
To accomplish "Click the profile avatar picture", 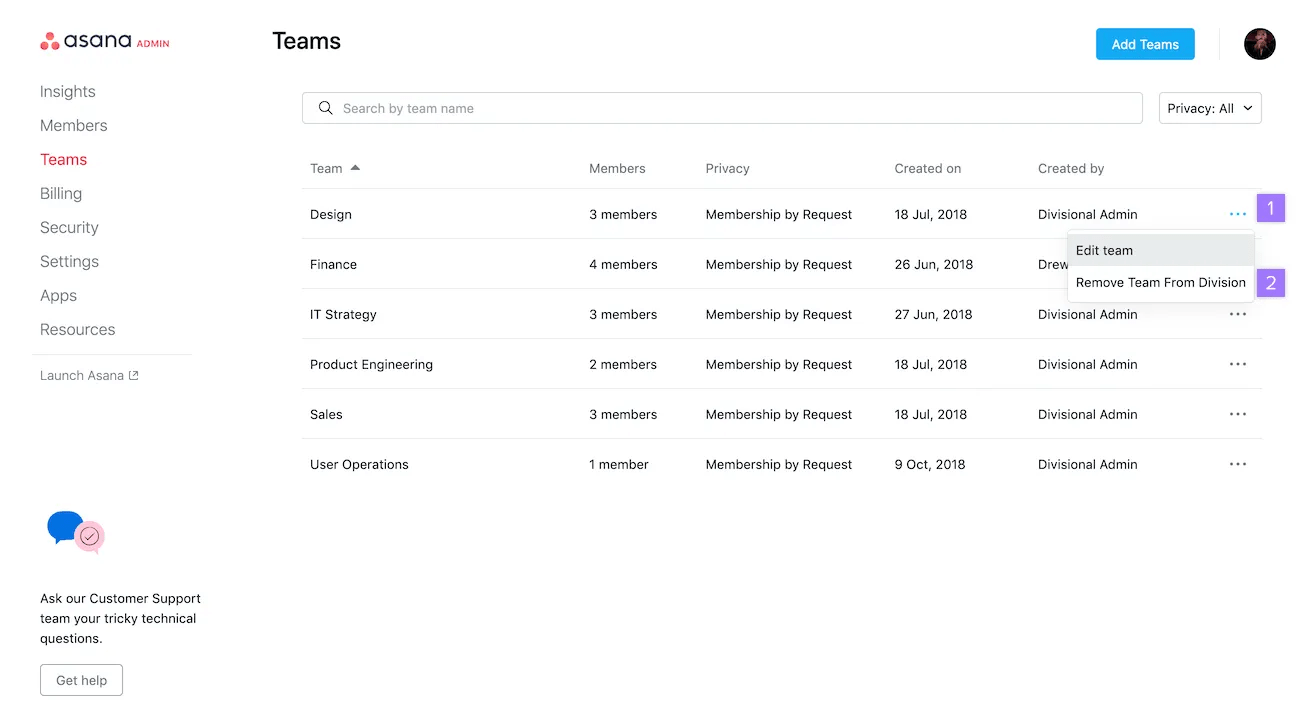I will [x=1259, y=44].
